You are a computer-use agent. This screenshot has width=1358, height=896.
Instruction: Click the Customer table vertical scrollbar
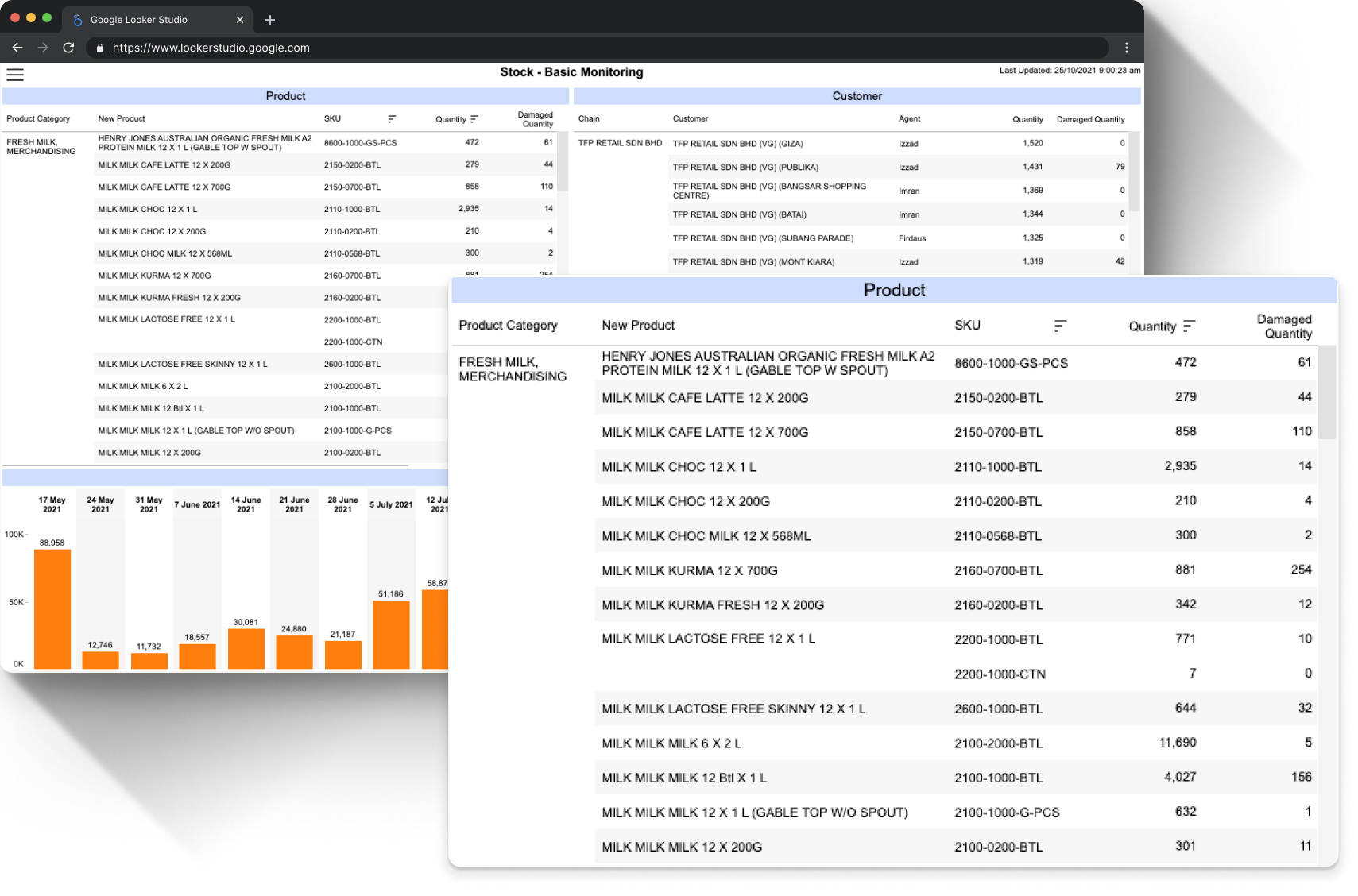point(1134,171)
